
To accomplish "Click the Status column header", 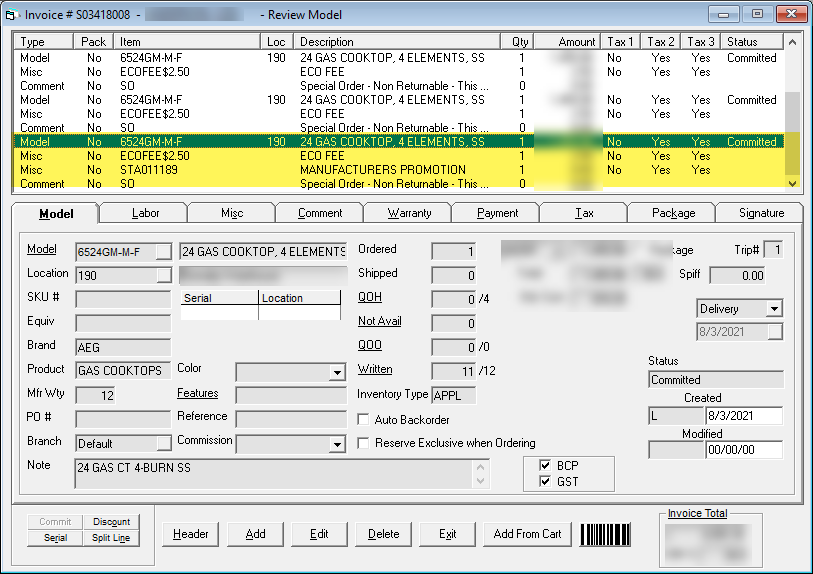I will click(752, 41).
